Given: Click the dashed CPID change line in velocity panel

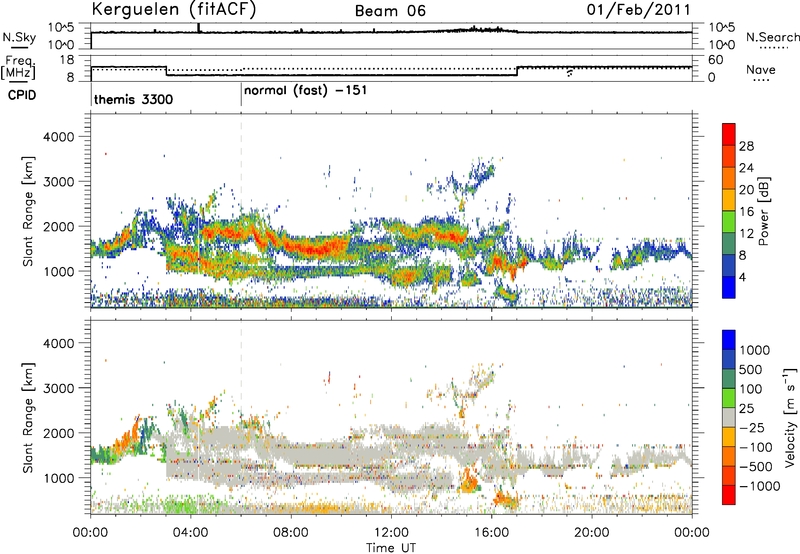Looking at the screenshot, I should pos(241,417).
